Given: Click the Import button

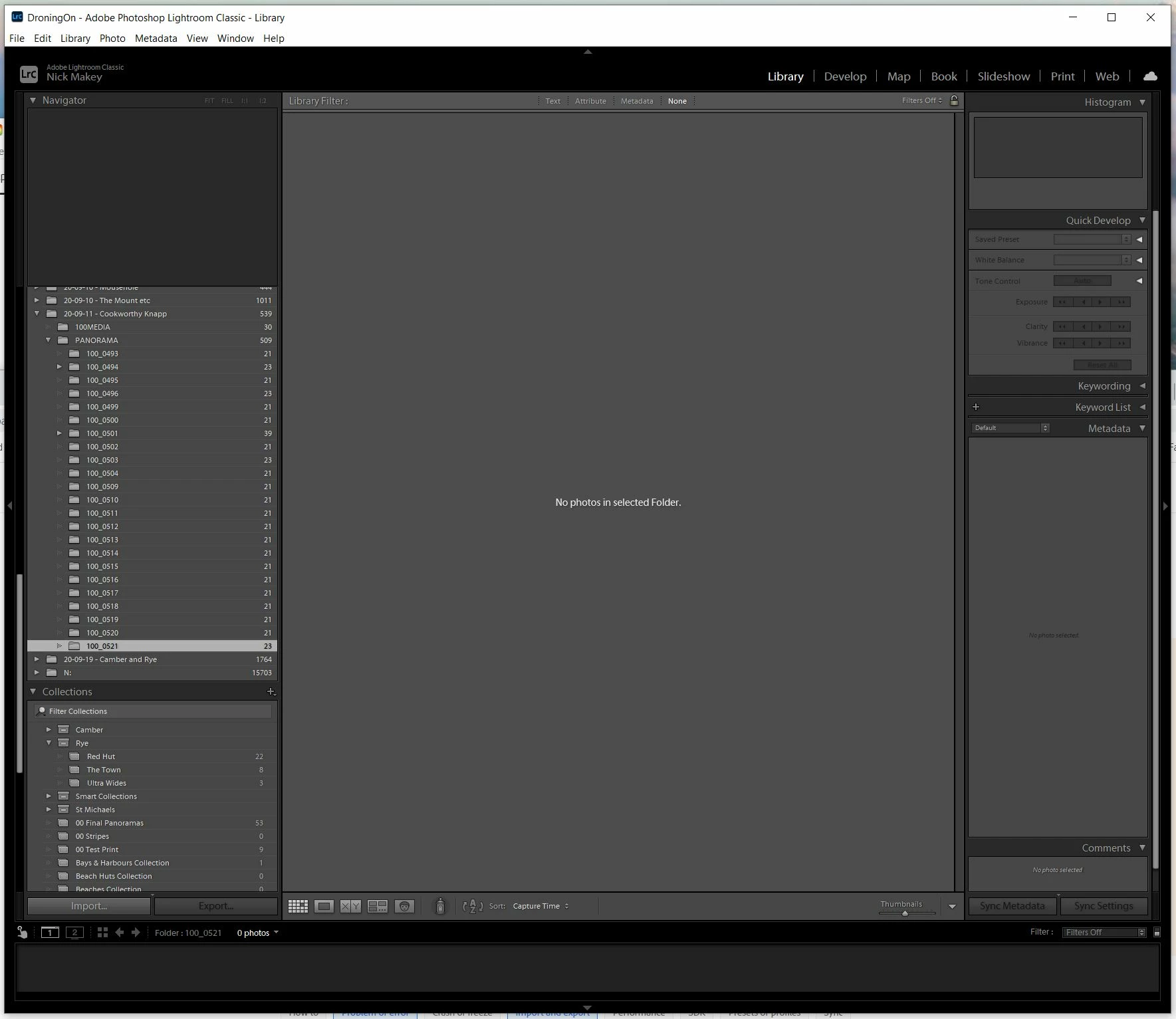Looking at the screenshot, I should 89,906.
